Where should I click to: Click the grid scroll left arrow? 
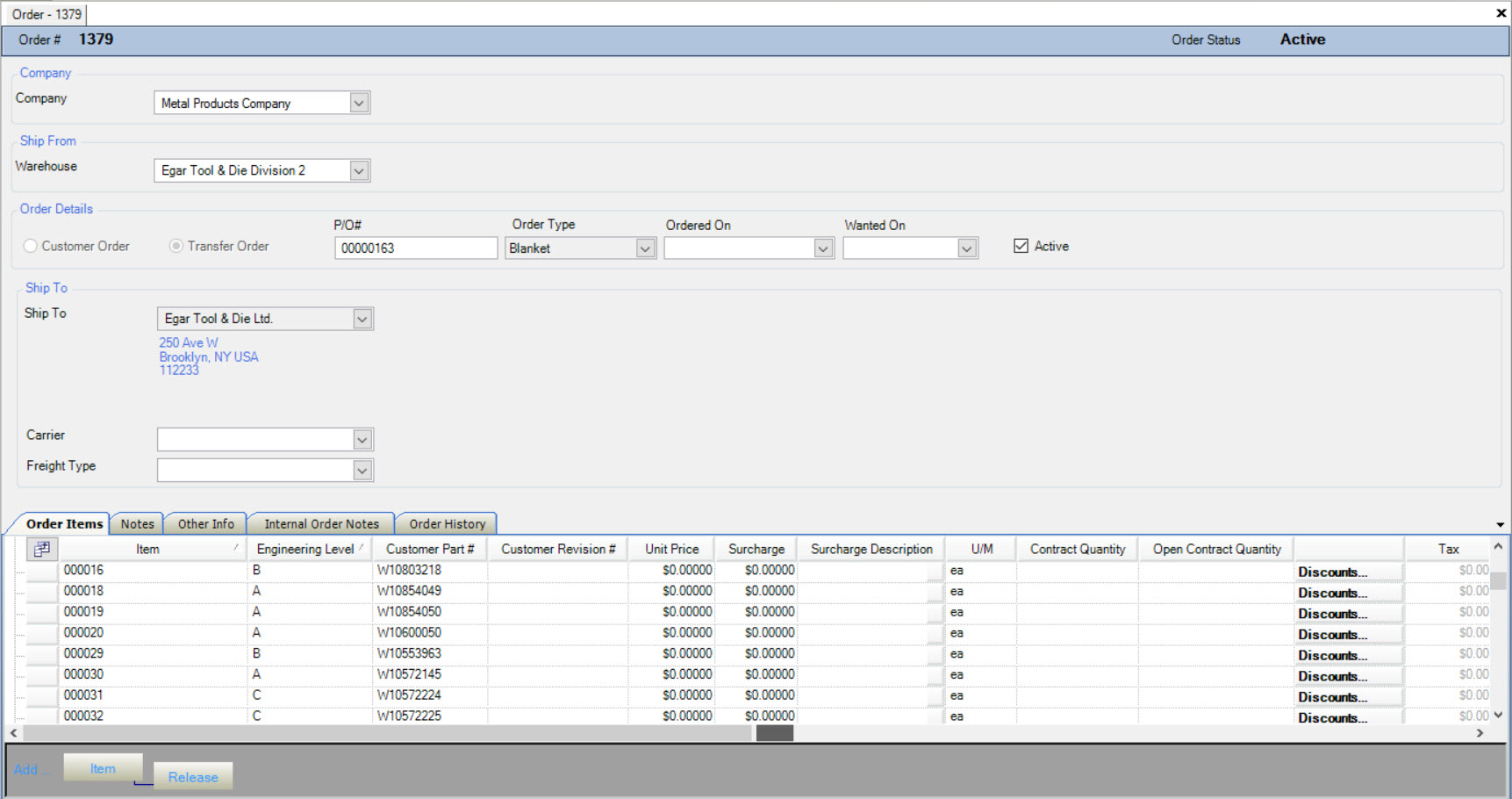coord(13,733)
